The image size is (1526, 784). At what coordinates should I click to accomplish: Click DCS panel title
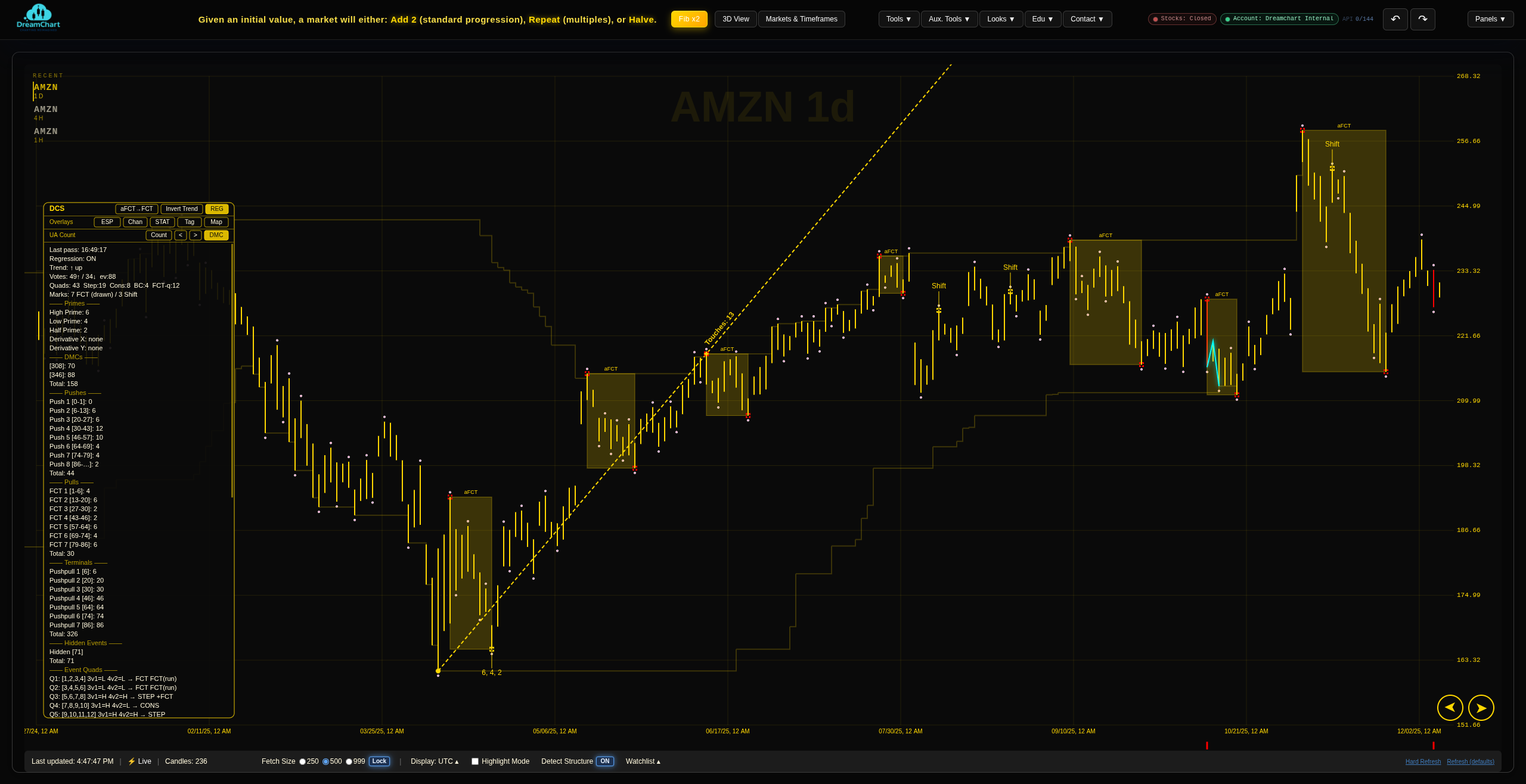tap(57, 209)
